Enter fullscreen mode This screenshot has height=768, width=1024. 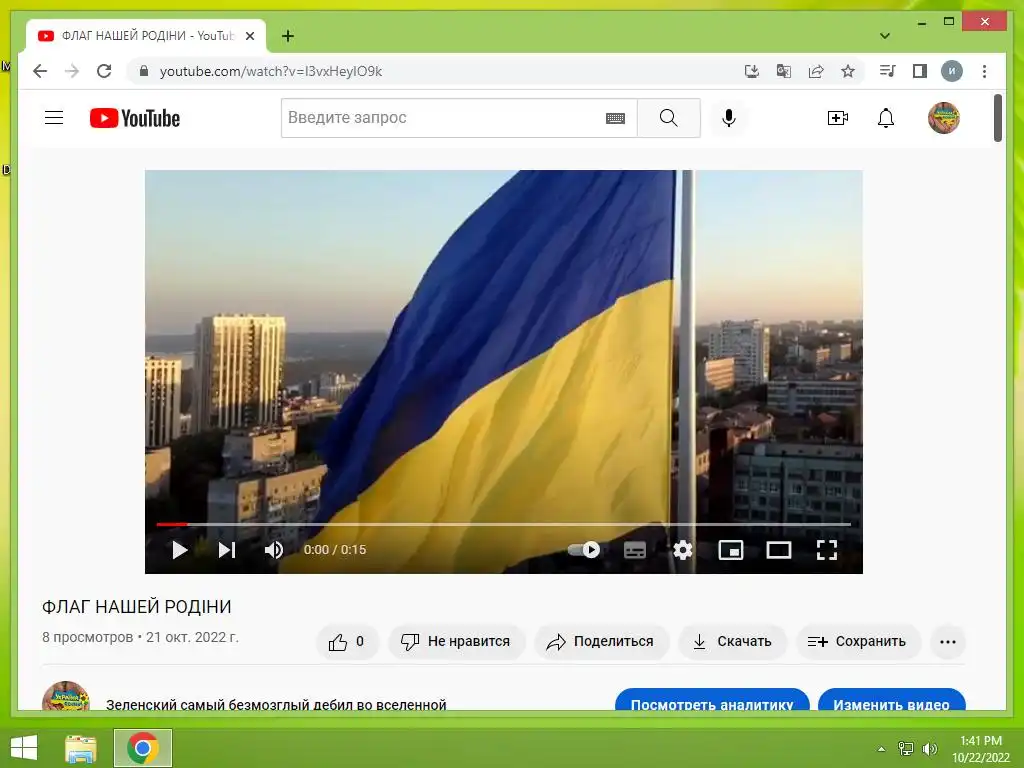pos(827,550)
